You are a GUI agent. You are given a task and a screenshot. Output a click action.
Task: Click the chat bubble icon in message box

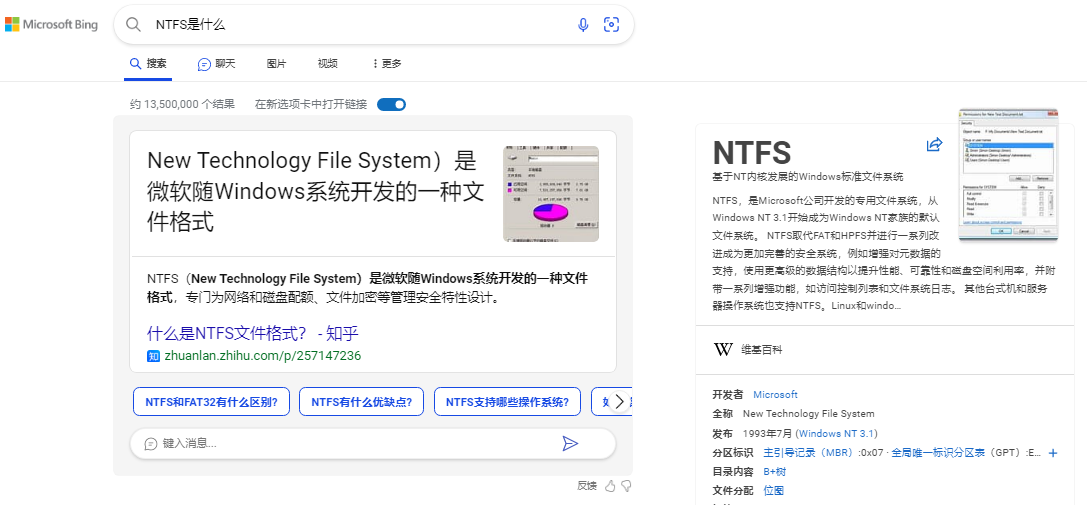click(150, 444)
